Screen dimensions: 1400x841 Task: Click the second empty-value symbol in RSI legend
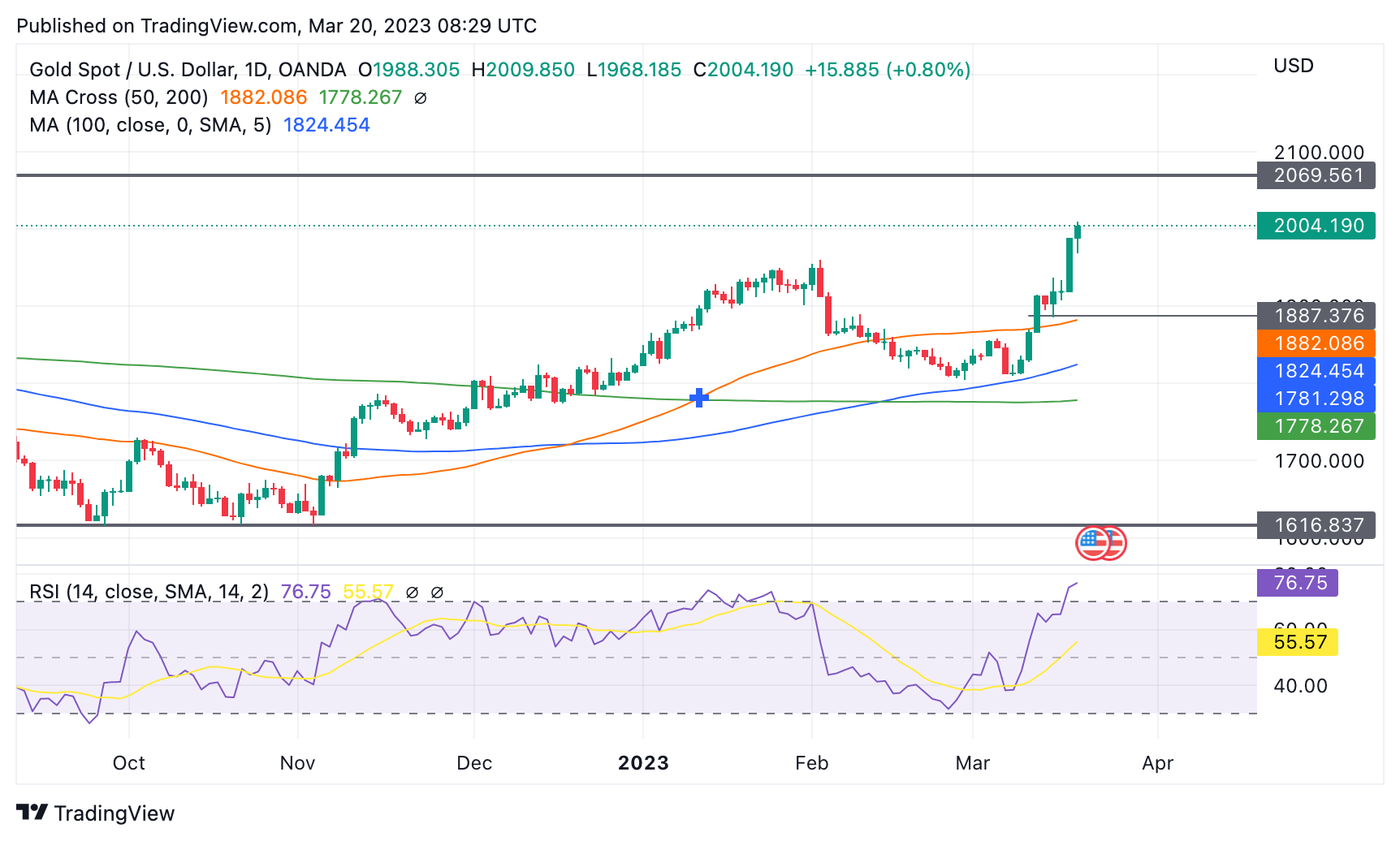[436, 593]
